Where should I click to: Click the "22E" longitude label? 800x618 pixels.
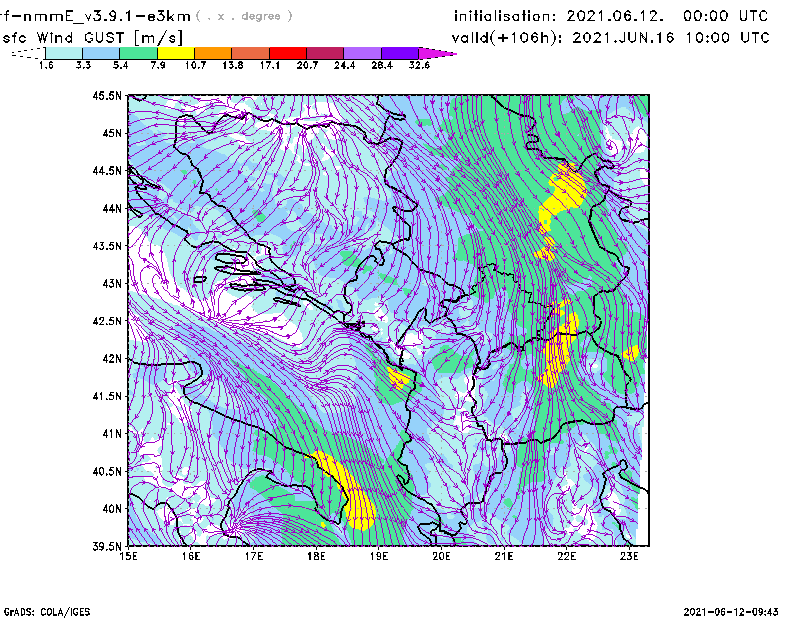(566, 556)
